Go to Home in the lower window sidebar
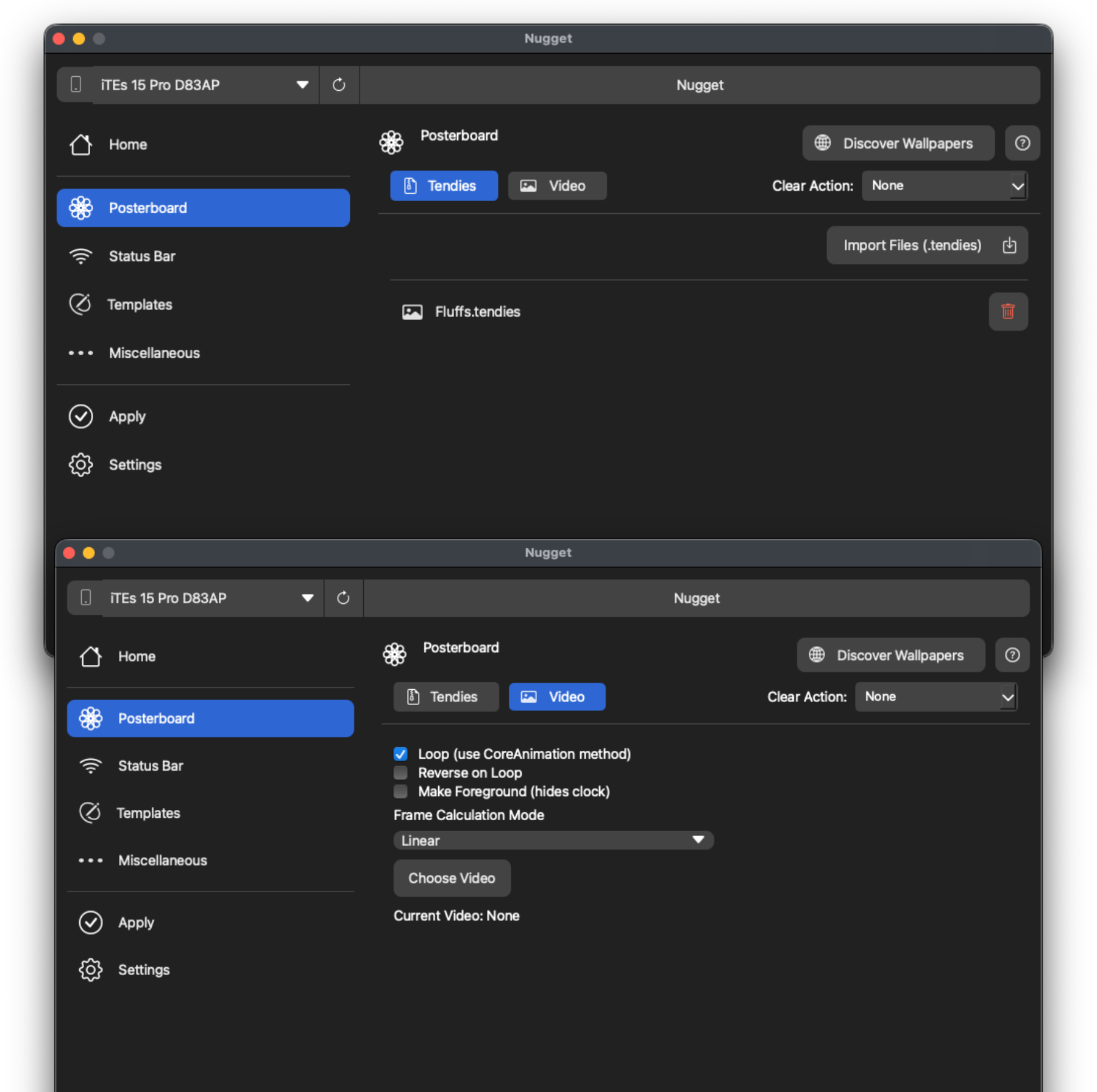The image size is (1097, 1092). click(137, 656)
